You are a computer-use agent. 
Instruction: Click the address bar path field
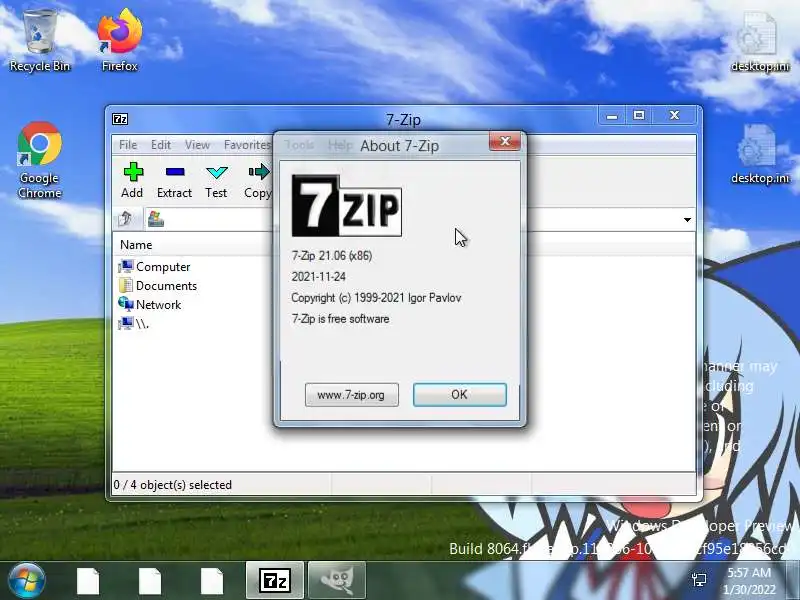418,220
